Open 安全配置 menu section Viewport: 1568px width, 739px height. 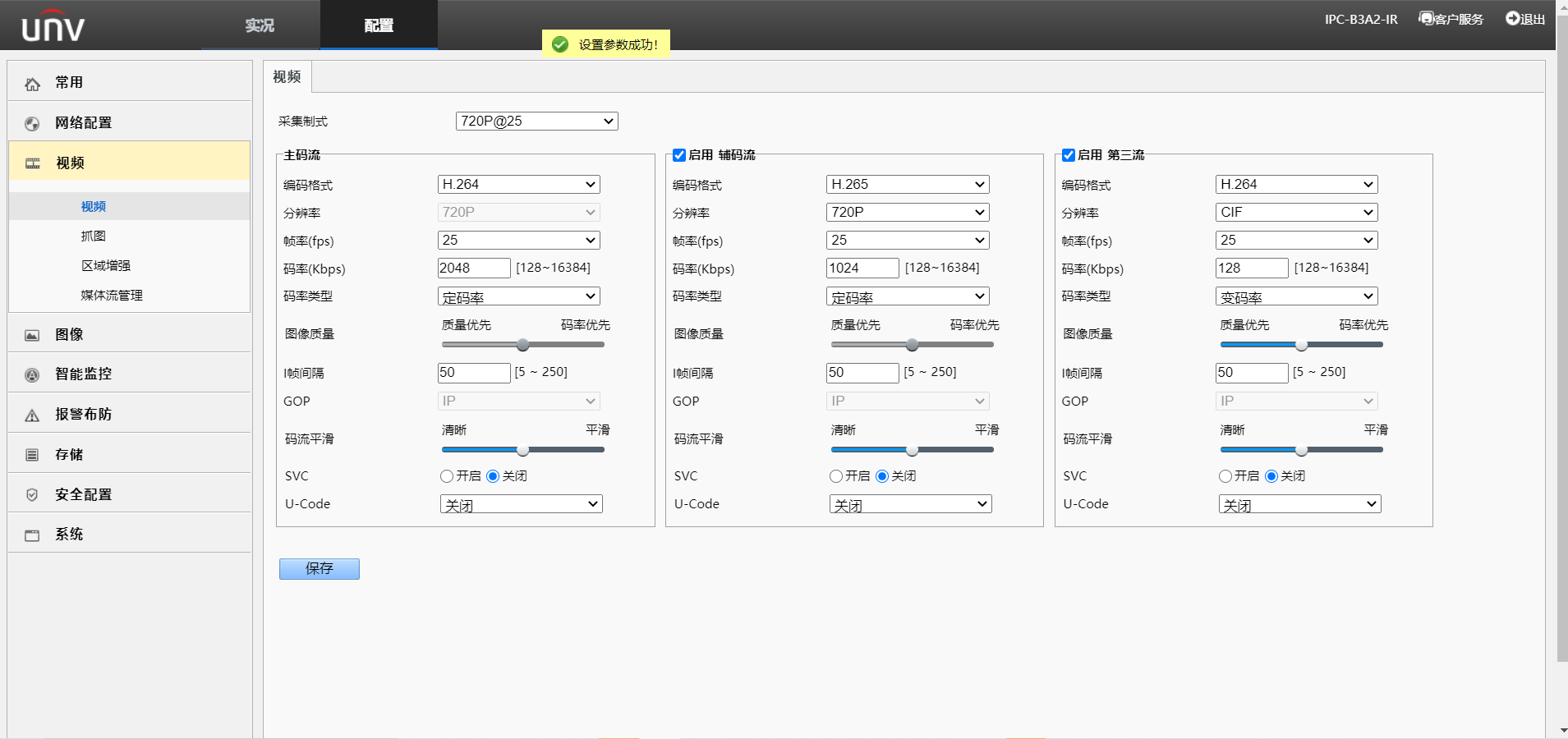click(x=130, y=495)
